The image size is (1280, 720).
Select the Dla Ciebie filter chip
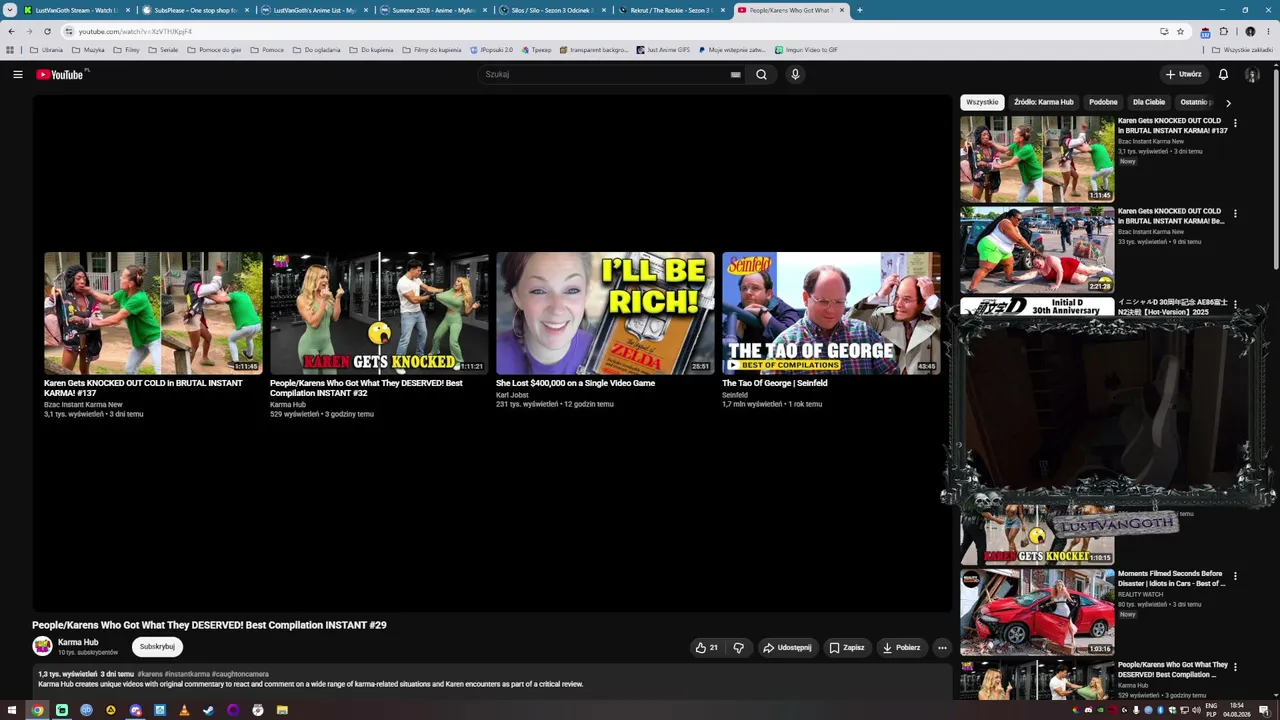click(x=1149, y=102)
